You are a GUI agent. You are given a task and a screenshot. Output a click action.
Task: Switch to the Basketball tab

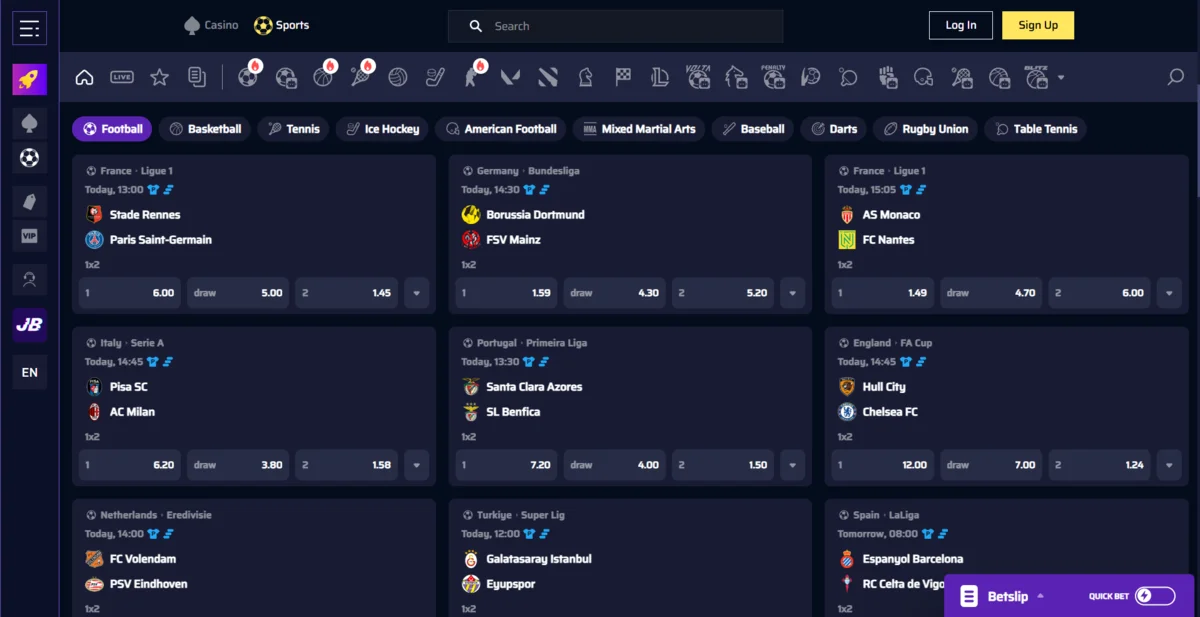click(205, 129)
